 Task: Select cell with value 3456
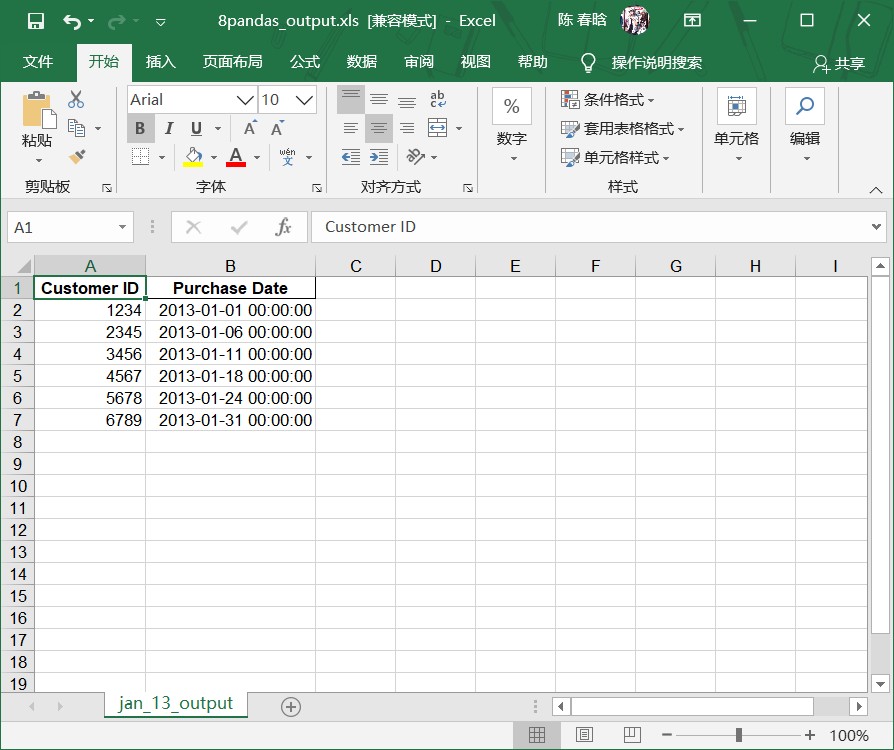(90, 354)
